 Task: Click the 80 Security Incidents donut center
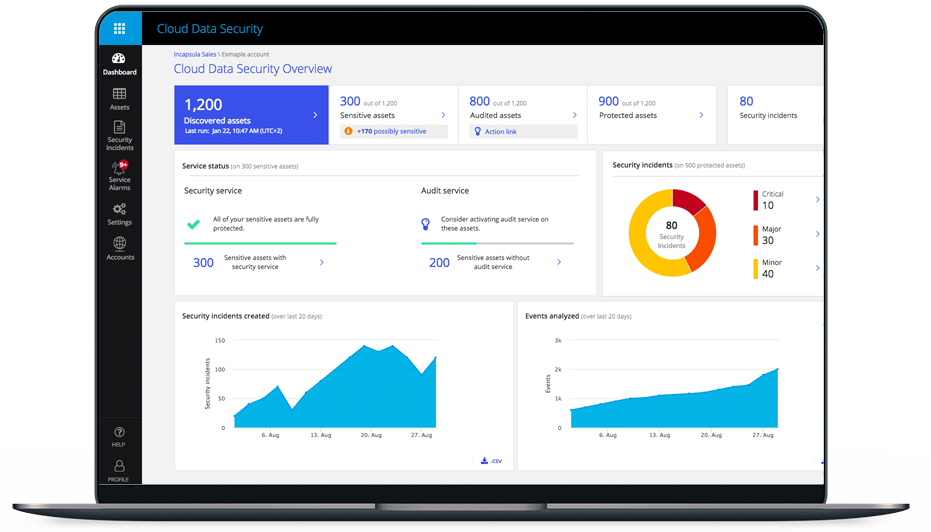click(672, 235)
